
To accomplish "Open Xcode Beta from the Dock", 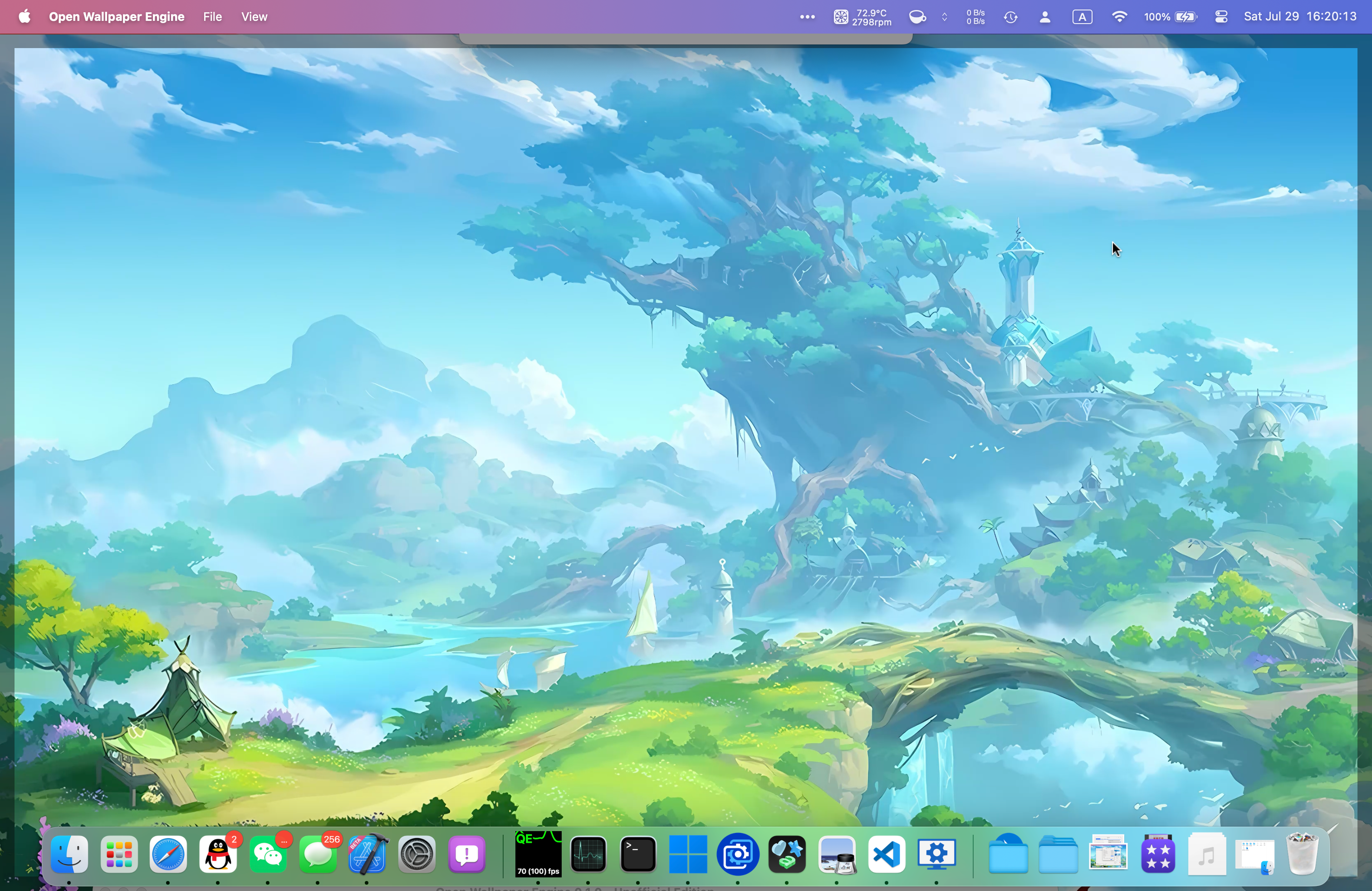I will click(367, 854).
